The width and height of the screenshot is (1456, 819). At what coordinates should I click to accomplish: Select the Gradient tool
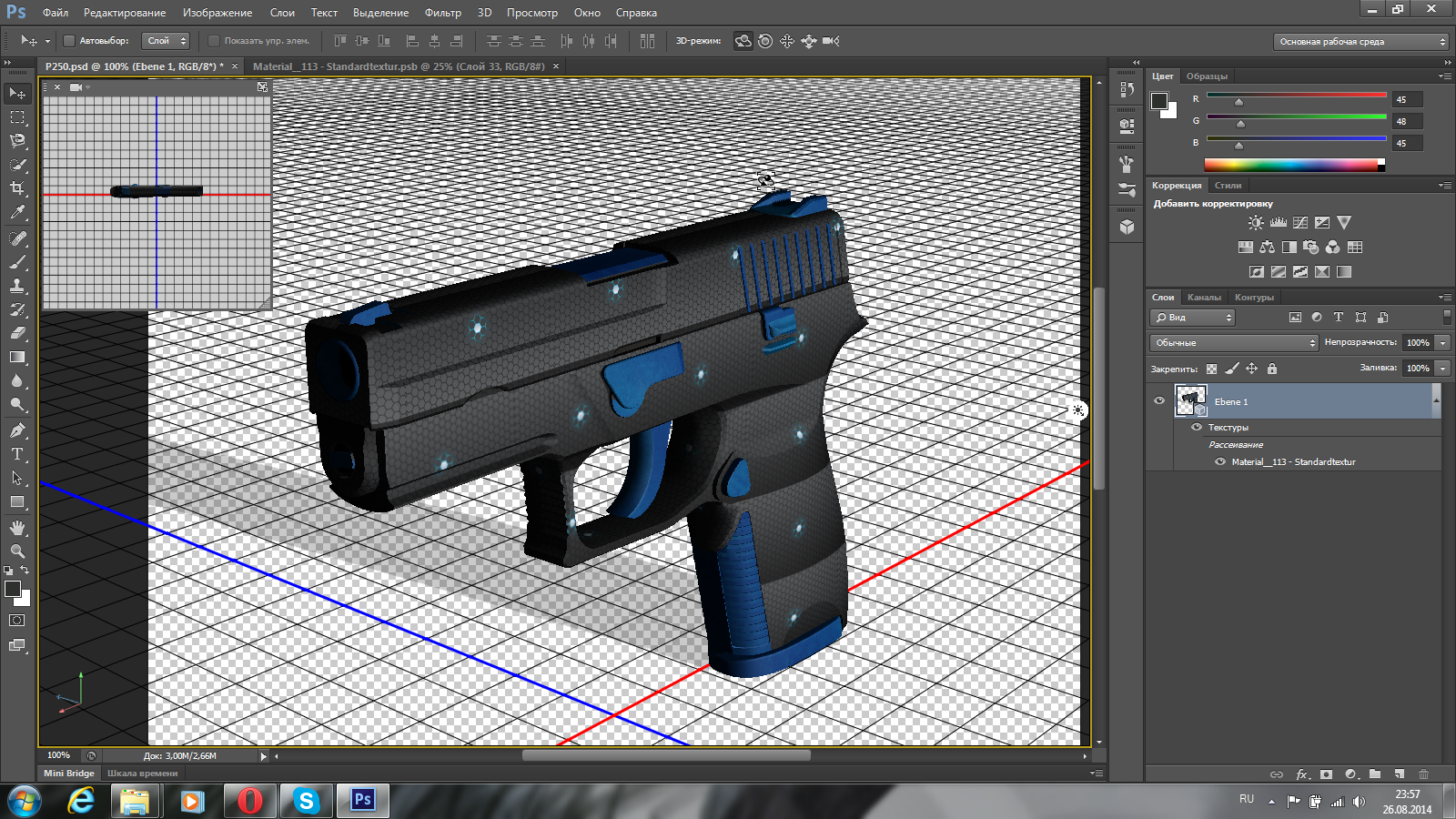[17, 358]
